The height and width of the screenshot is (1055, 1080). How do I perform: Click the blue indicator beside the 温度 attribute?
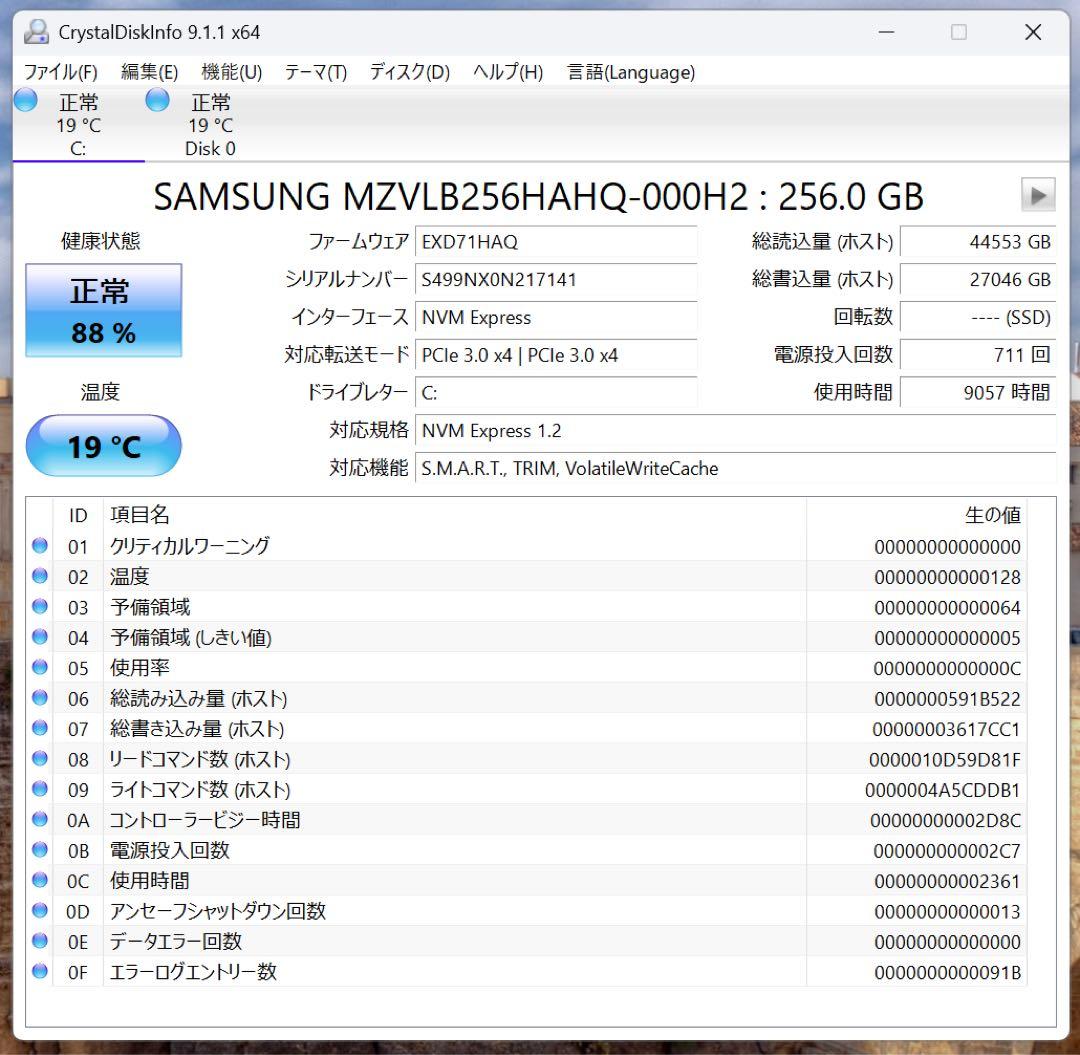click(40, 576)
